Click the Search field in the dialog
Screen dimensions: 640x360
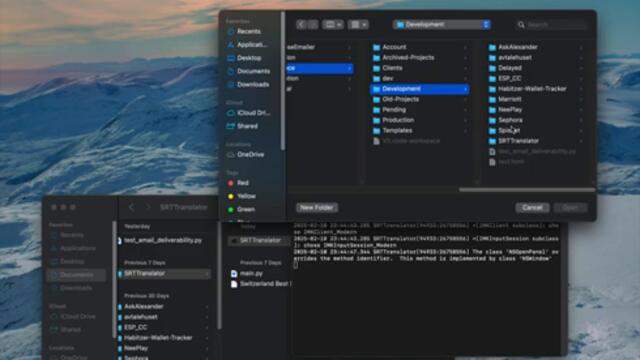click(552, 25)
